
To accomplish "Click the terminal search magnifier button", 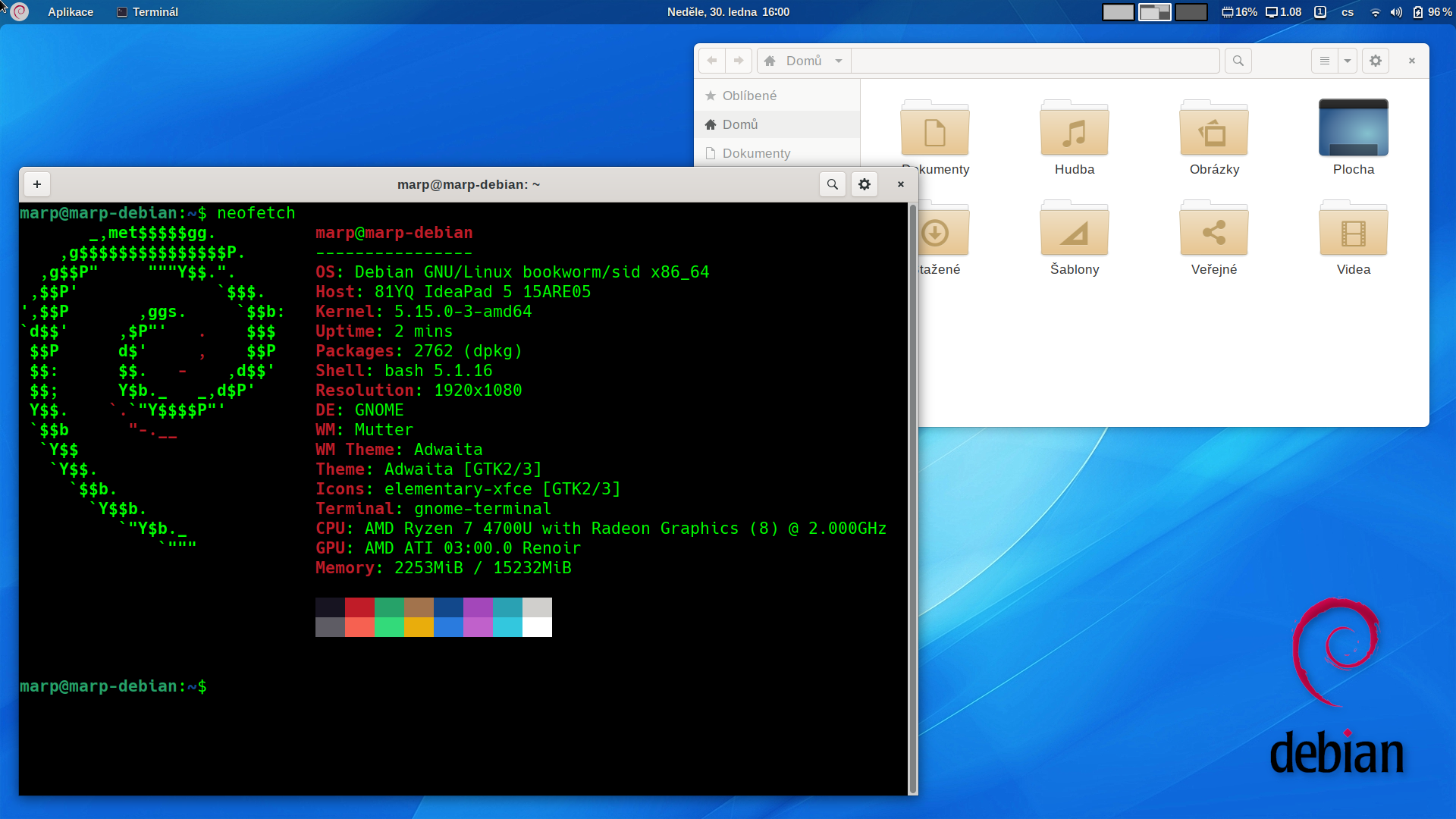I will point(833,184).
